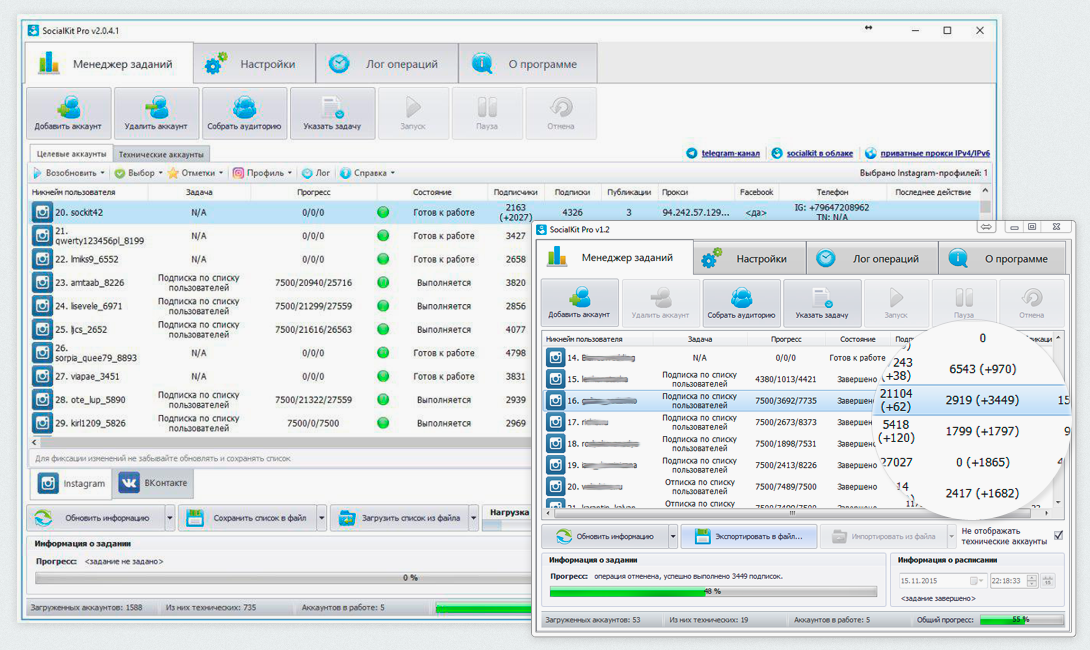Click the Собрать аудиторию icon in the v1.2 window
1090x650 pixels.
pyautogui.click(x=741, y=297)
